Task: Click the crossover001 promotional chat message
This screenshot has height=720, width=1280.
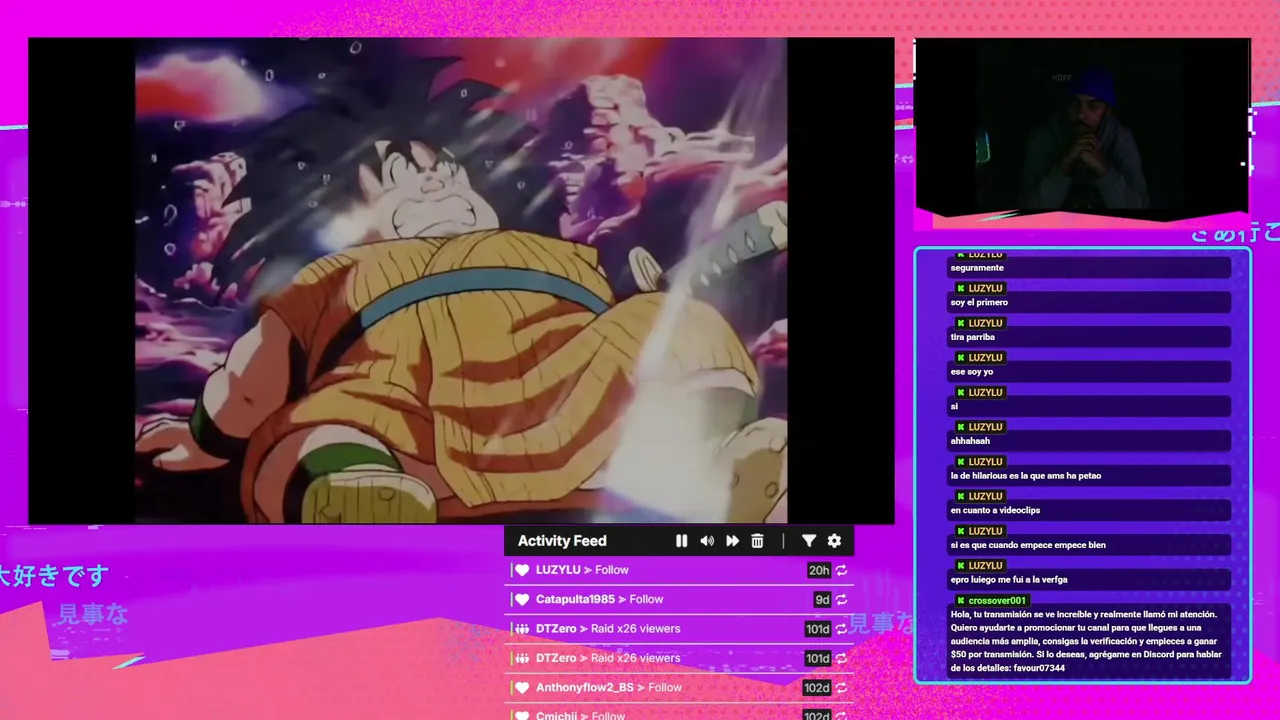Action: point(1087,641)
